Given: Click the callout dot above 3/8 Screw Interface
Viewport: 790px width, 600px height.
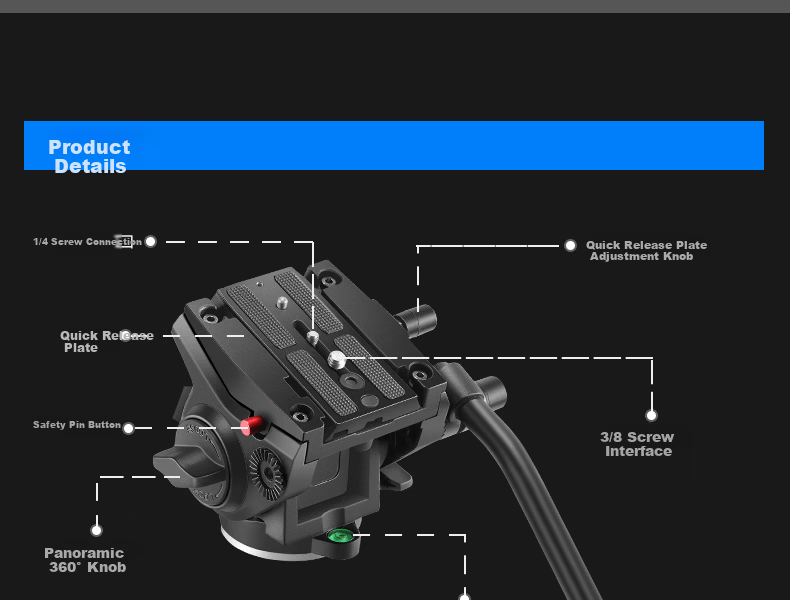Looking at the screenshot, I should click(651, 416).
